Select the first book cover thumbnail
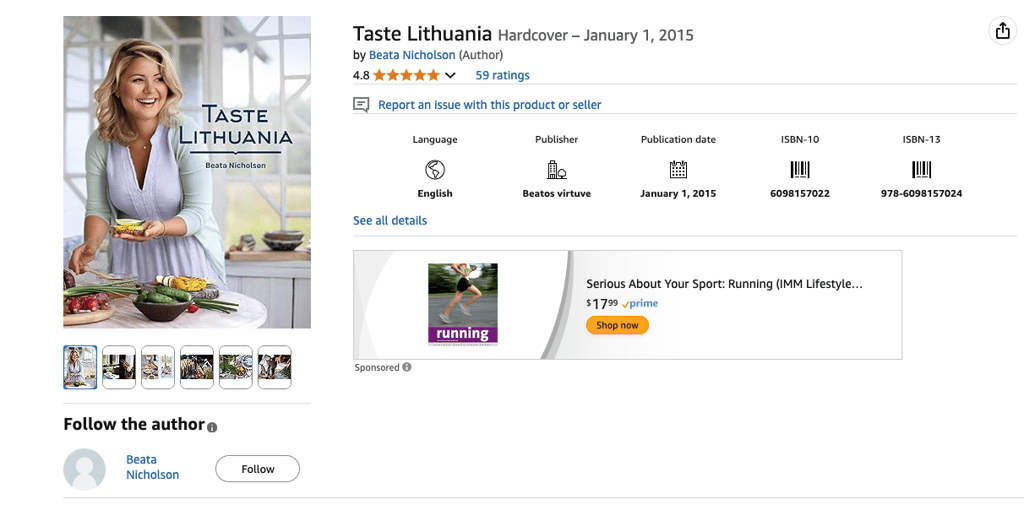The image size is (1024, 505). (x=80, y=367)
